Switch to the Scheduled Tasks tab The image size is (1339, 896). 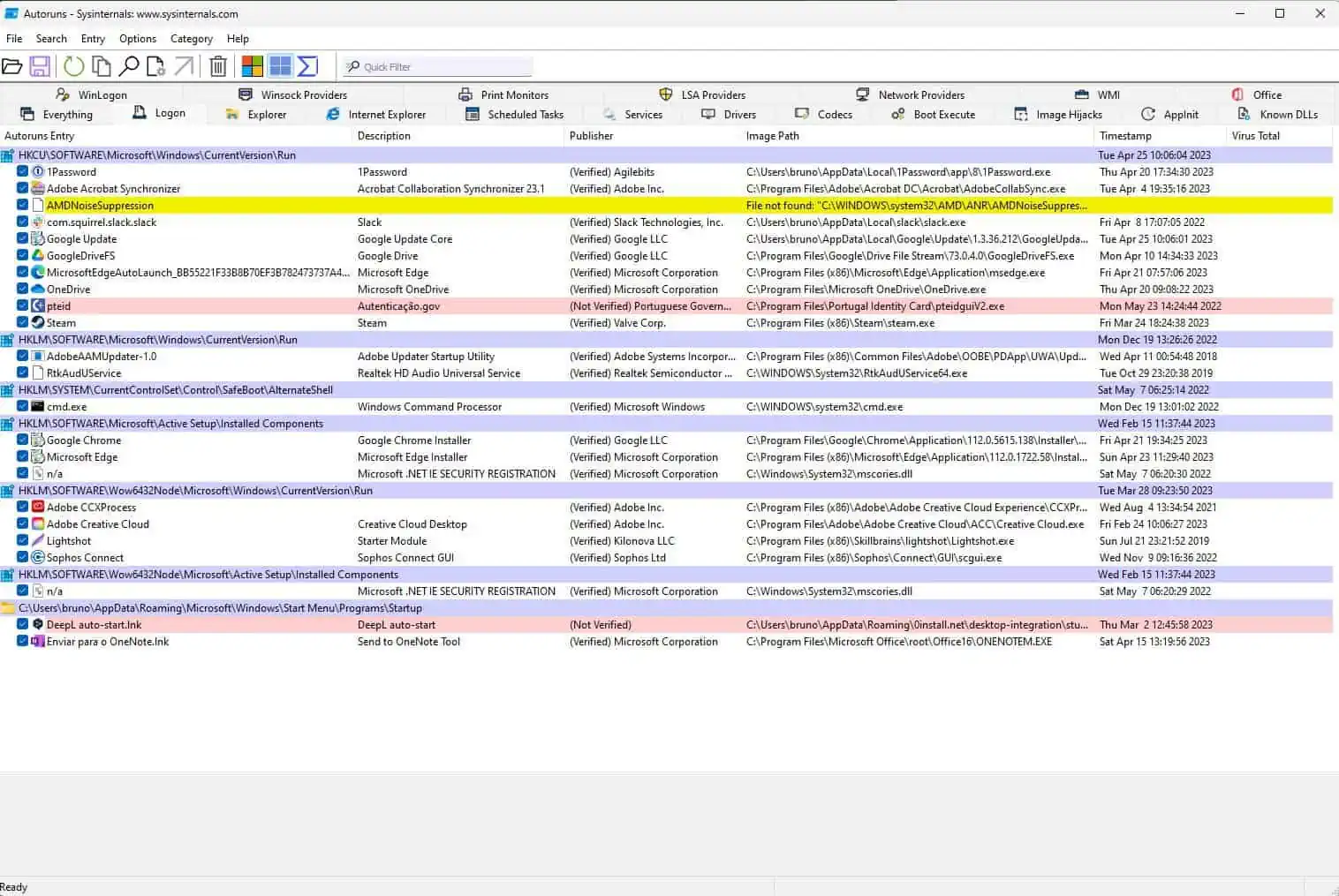click(514, 114)
